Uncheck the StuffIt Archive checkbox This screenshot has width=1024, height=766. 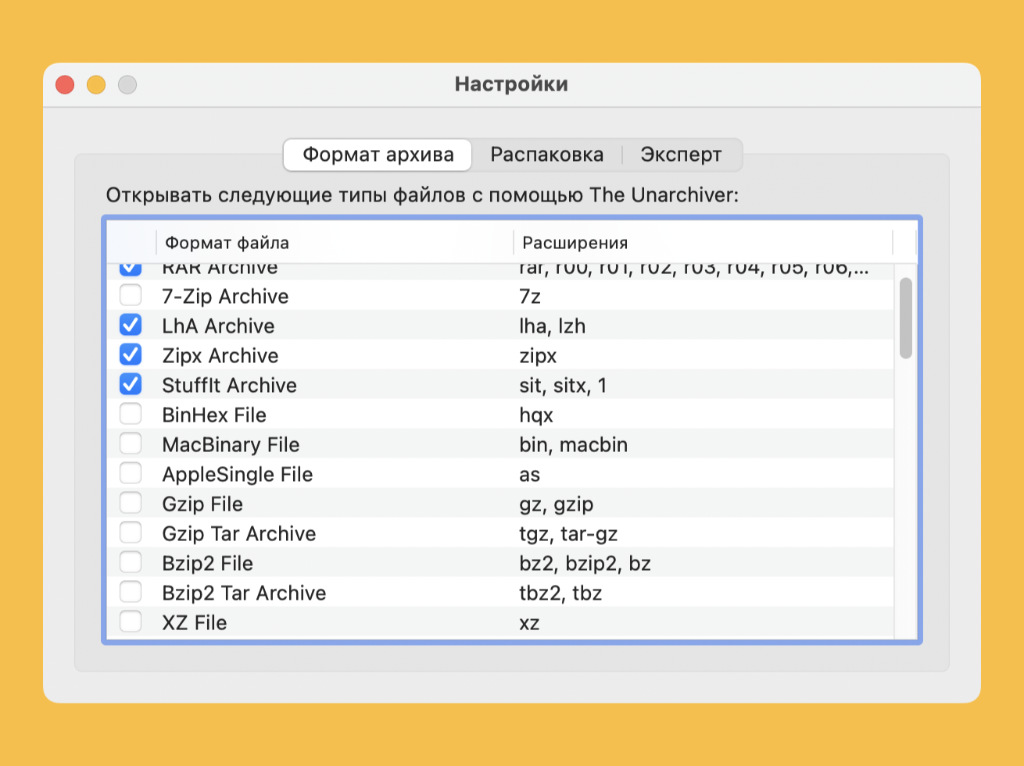[x=131, y=385]
